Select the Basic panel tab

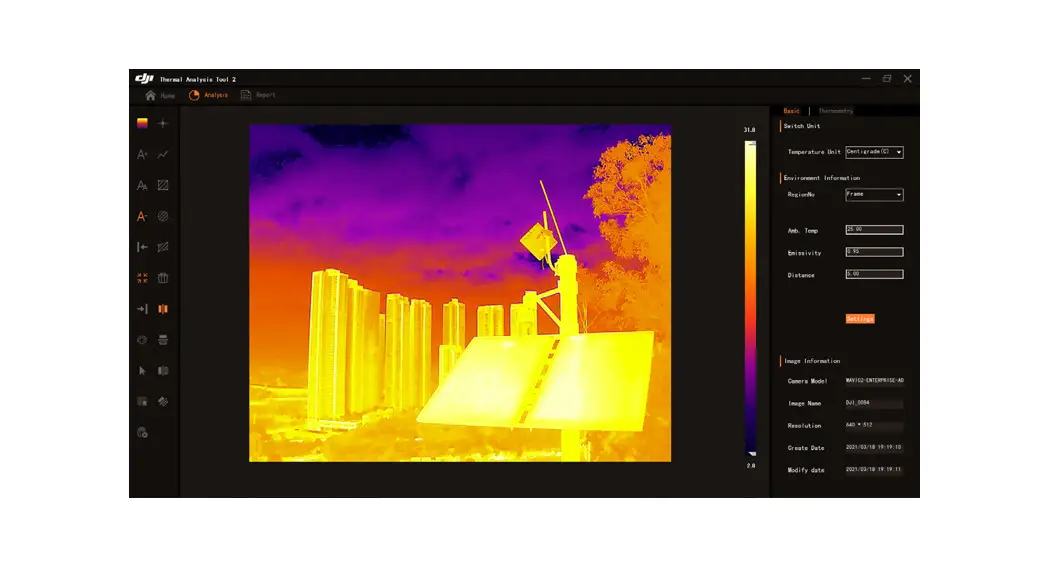tap(791, 111)
